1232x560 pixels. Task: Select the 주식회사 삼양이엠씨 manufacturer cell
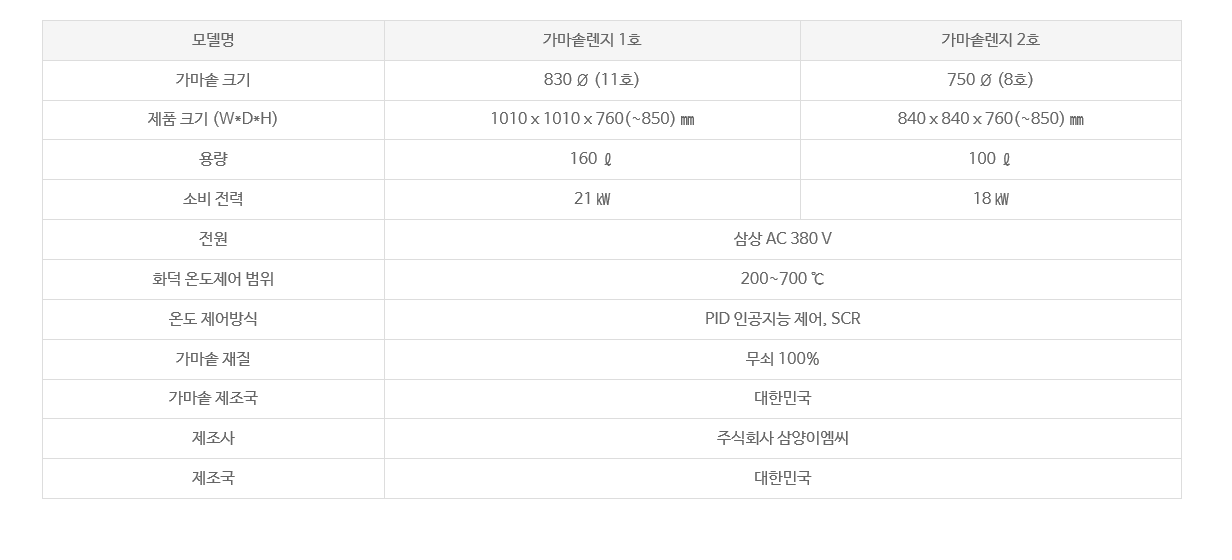(x=783, y=438)
